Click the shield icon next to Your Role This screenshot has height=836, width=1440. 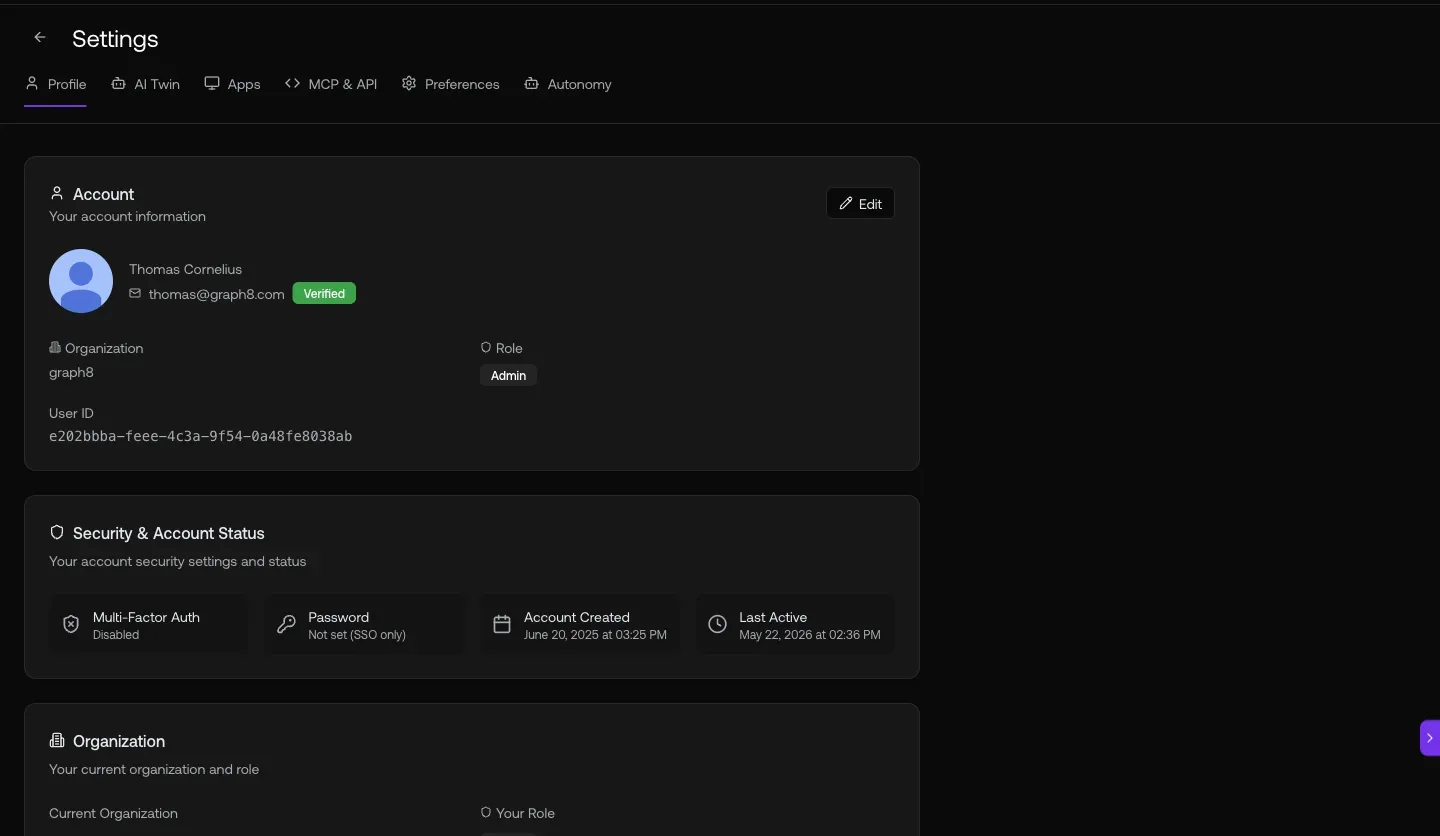click(x=486, y=812)
